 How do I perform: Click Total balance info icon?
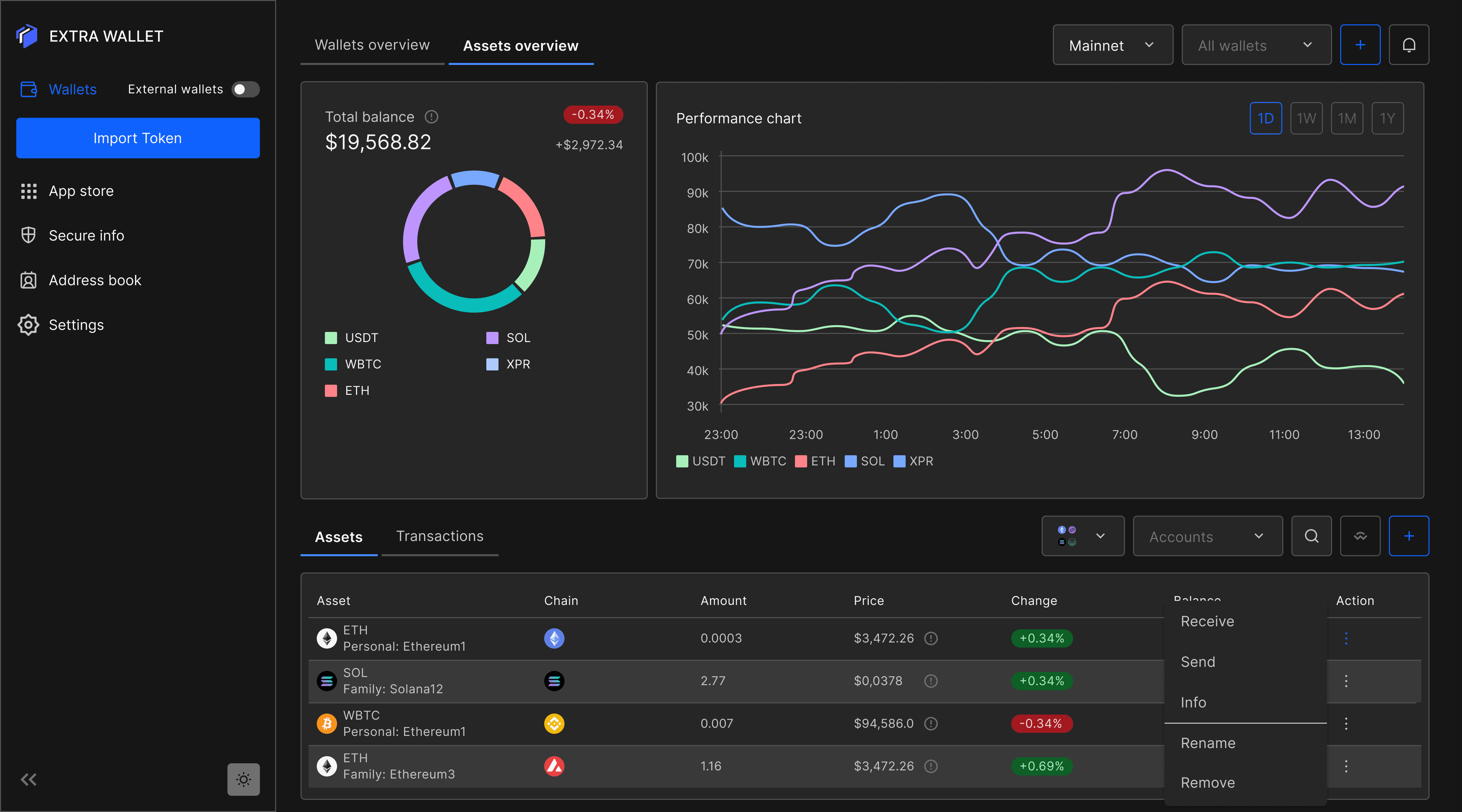pos(431,117)
